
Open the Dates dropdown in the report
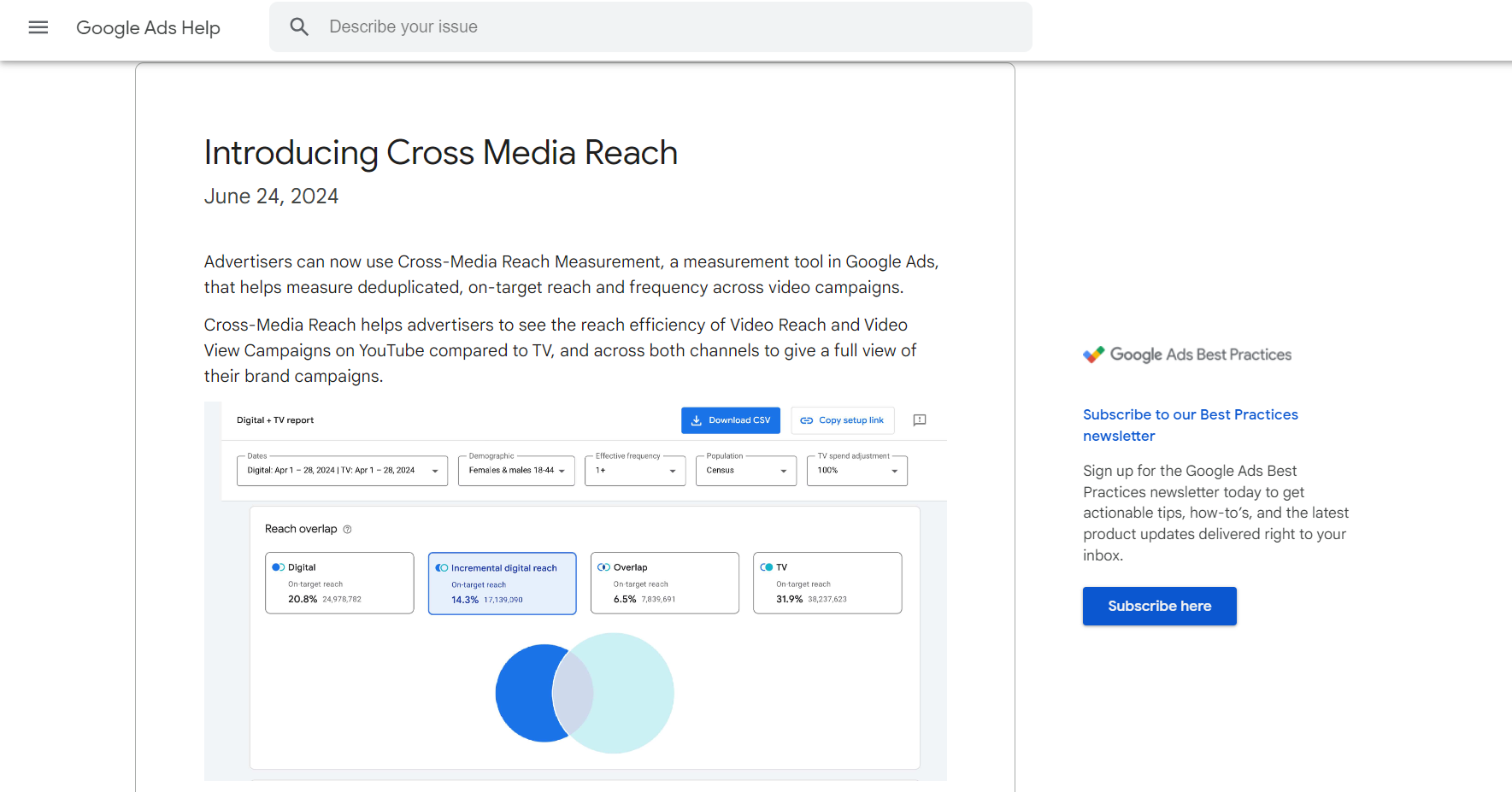click(342, 471)
